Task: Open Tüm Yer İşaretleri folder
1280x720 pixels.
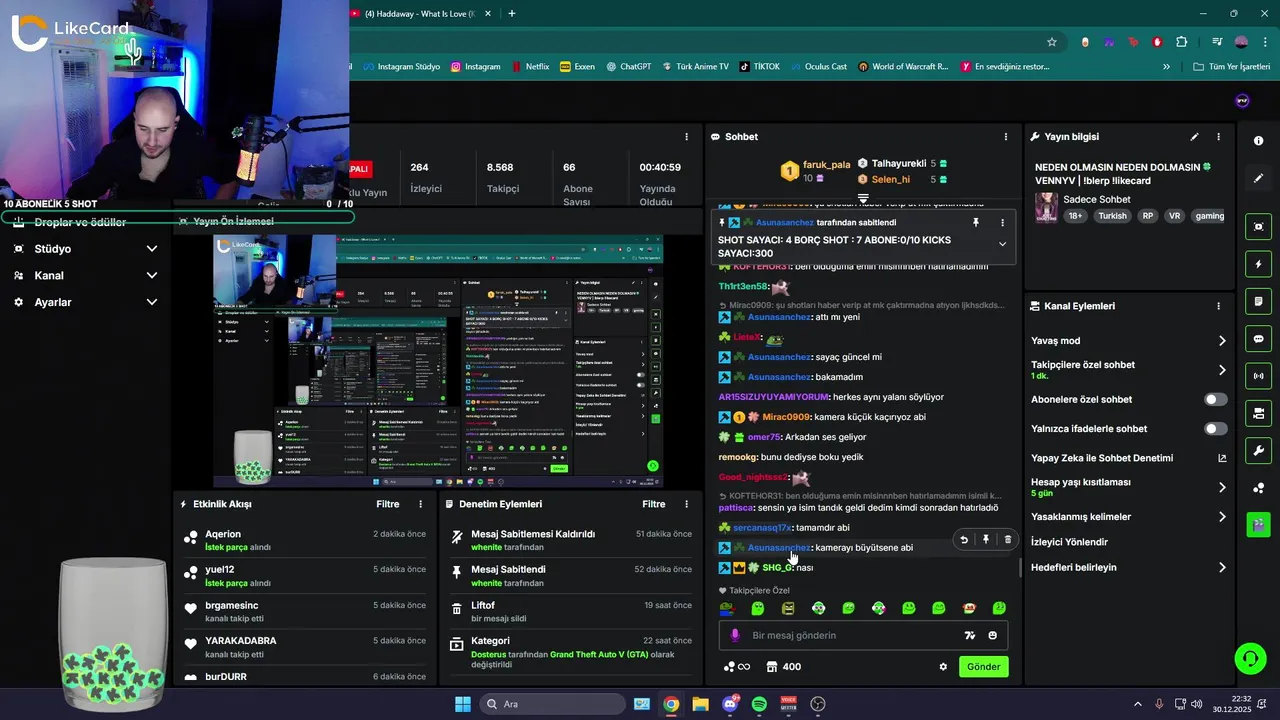Action: pyautogui.click(x=1231, y=67)
